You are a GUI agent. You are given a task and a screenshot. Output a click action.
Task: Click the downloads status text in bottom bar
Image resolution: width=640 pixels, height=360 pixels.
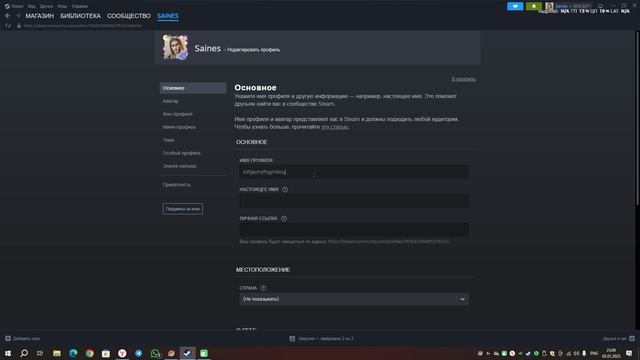[326, 338]
